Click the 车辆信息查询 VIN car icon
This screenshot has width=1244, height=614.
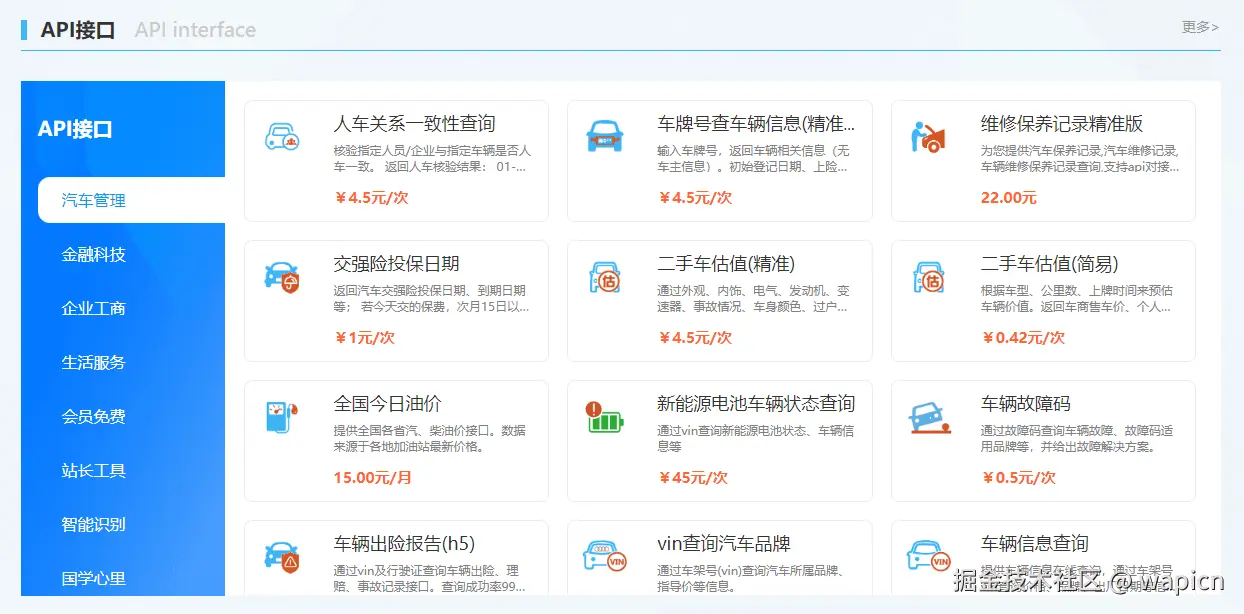pos(928,558)
